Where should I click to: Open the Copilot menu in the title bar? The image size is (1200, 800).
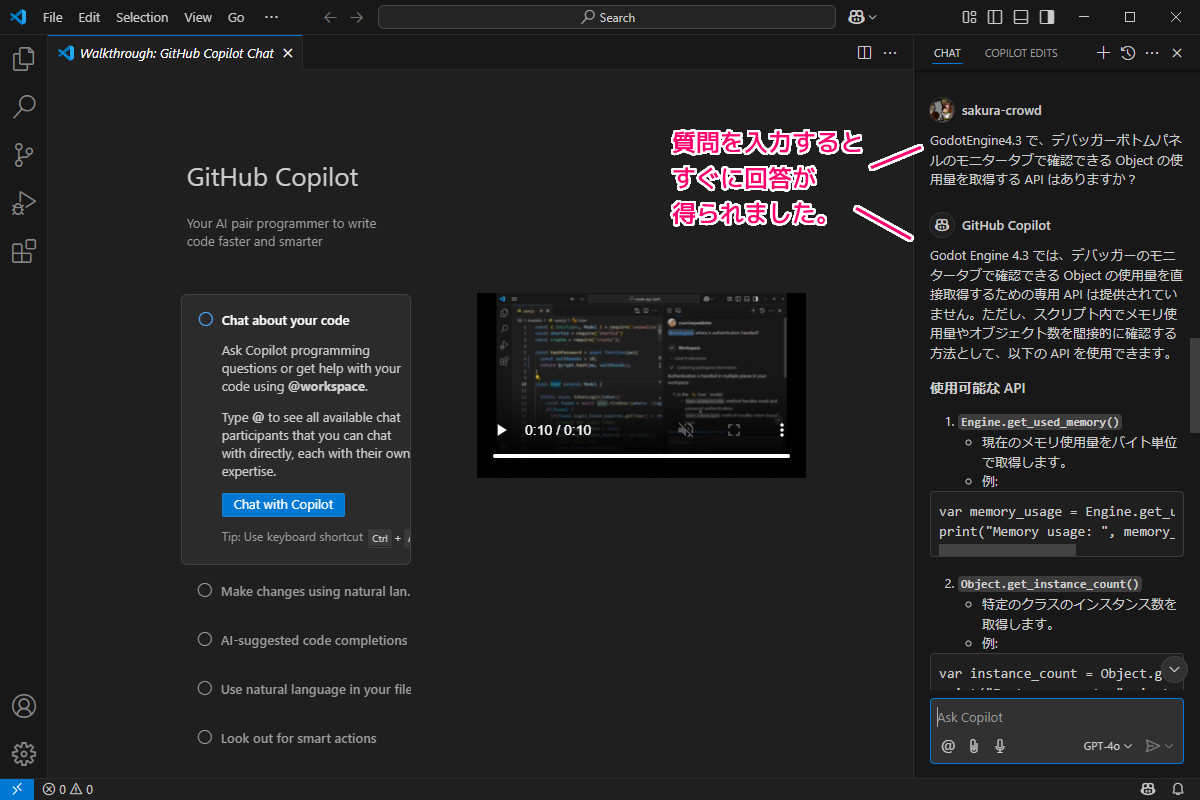click(x=860, y=17)
